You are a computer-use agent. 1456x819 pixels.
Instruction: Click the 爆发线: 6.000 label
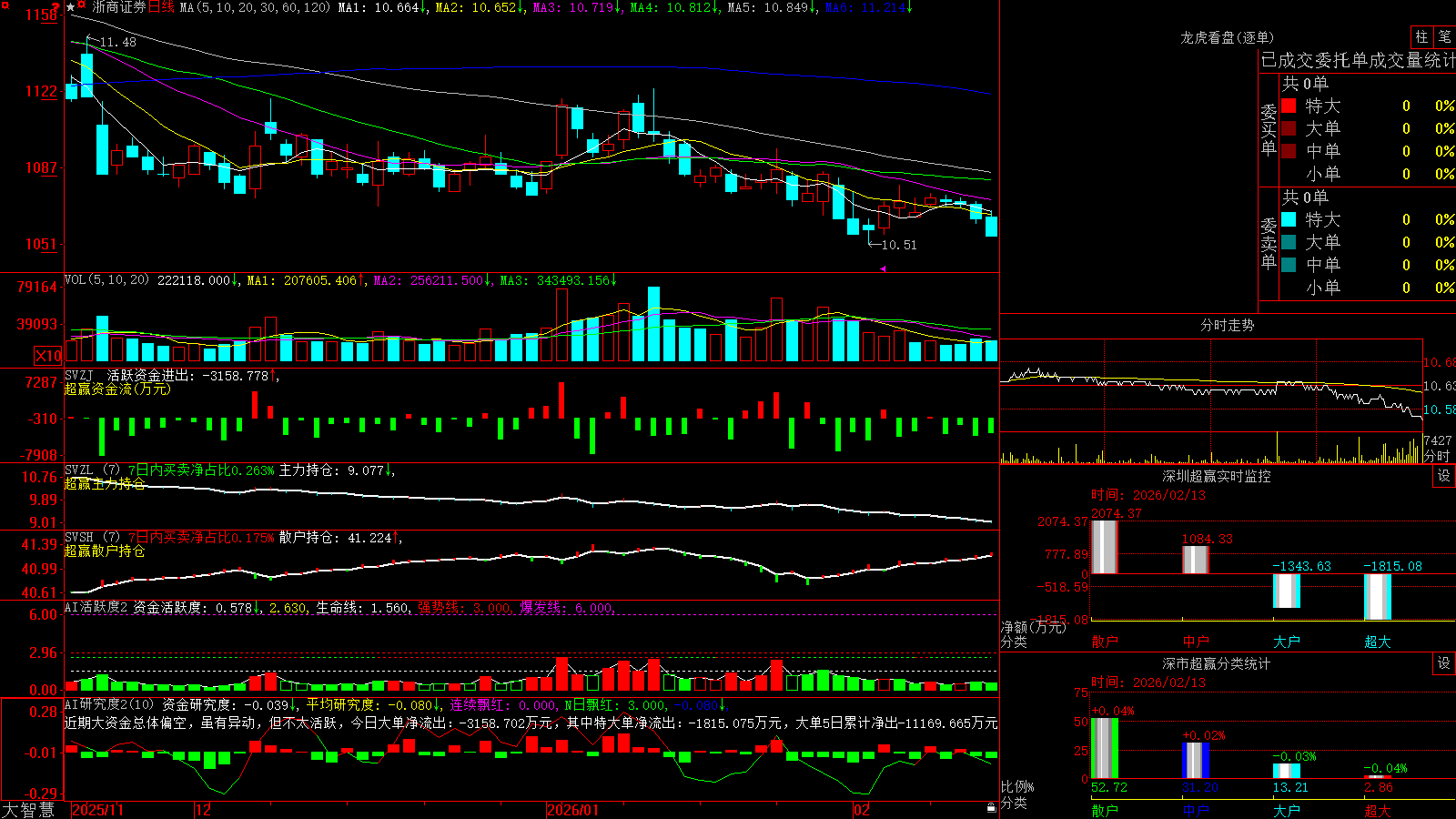[567, 607]
